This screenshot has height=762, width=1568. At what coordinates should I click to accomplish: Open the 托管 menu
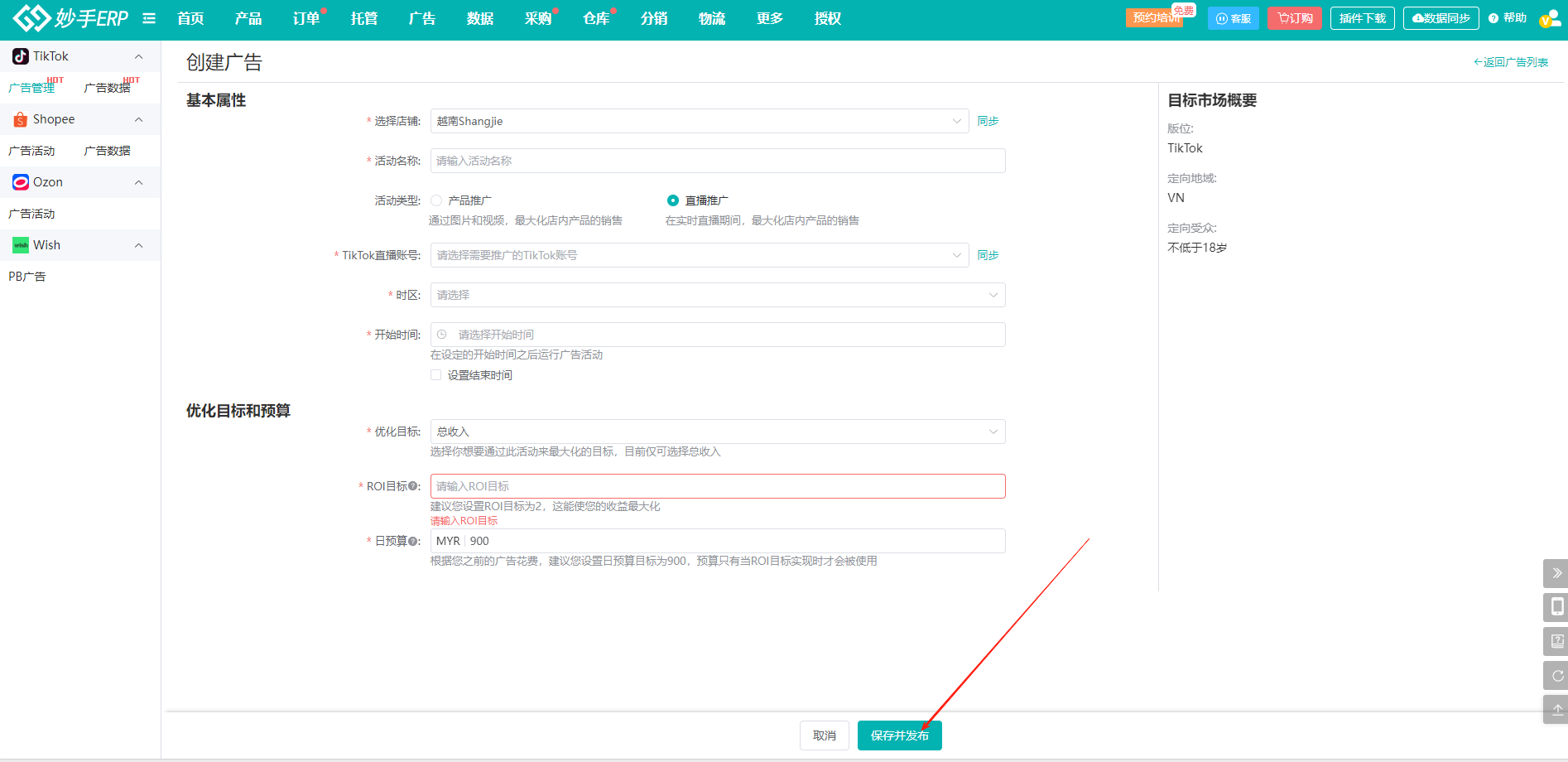[364, 18]
